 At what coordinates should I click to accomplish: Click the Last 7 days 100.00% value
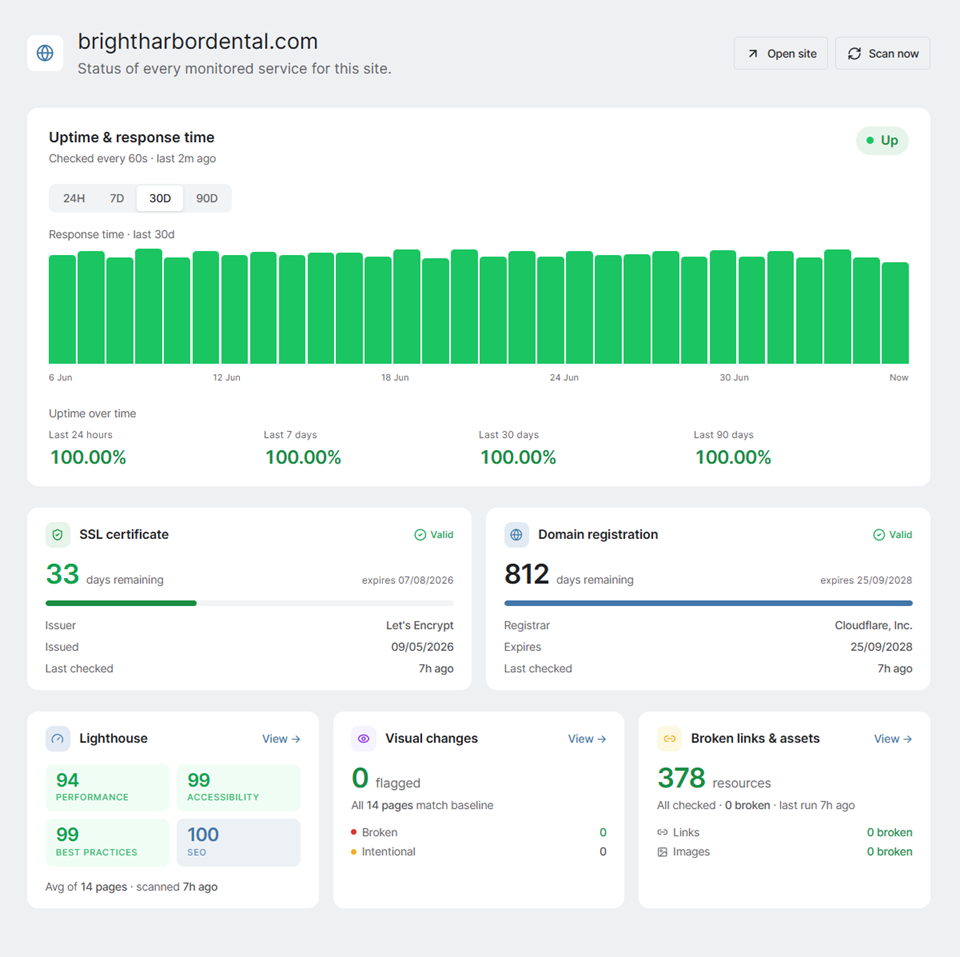tap(303, 457)
